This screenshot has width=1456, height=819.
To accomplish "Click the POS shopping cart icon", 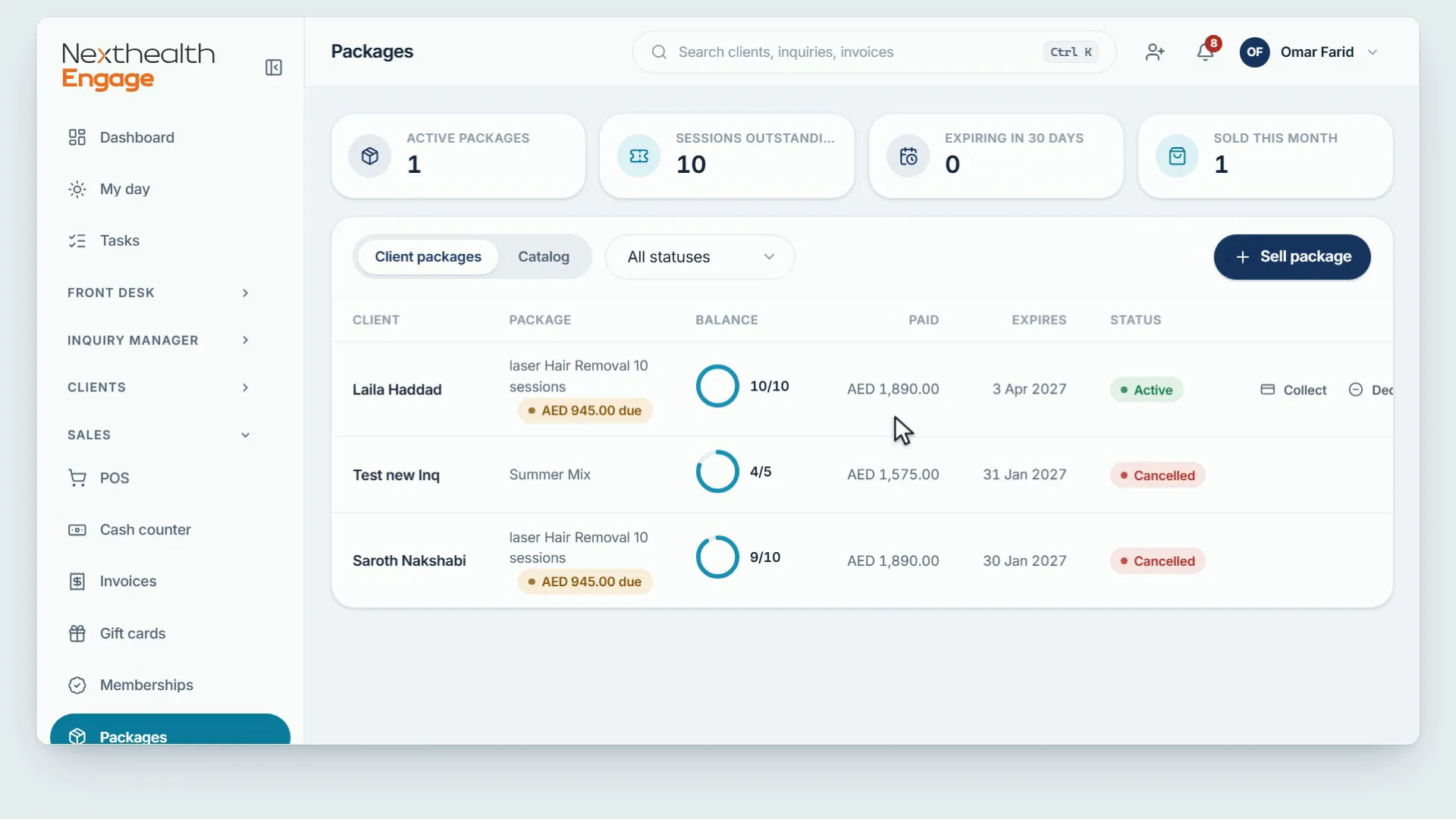I will pos(77,478).
